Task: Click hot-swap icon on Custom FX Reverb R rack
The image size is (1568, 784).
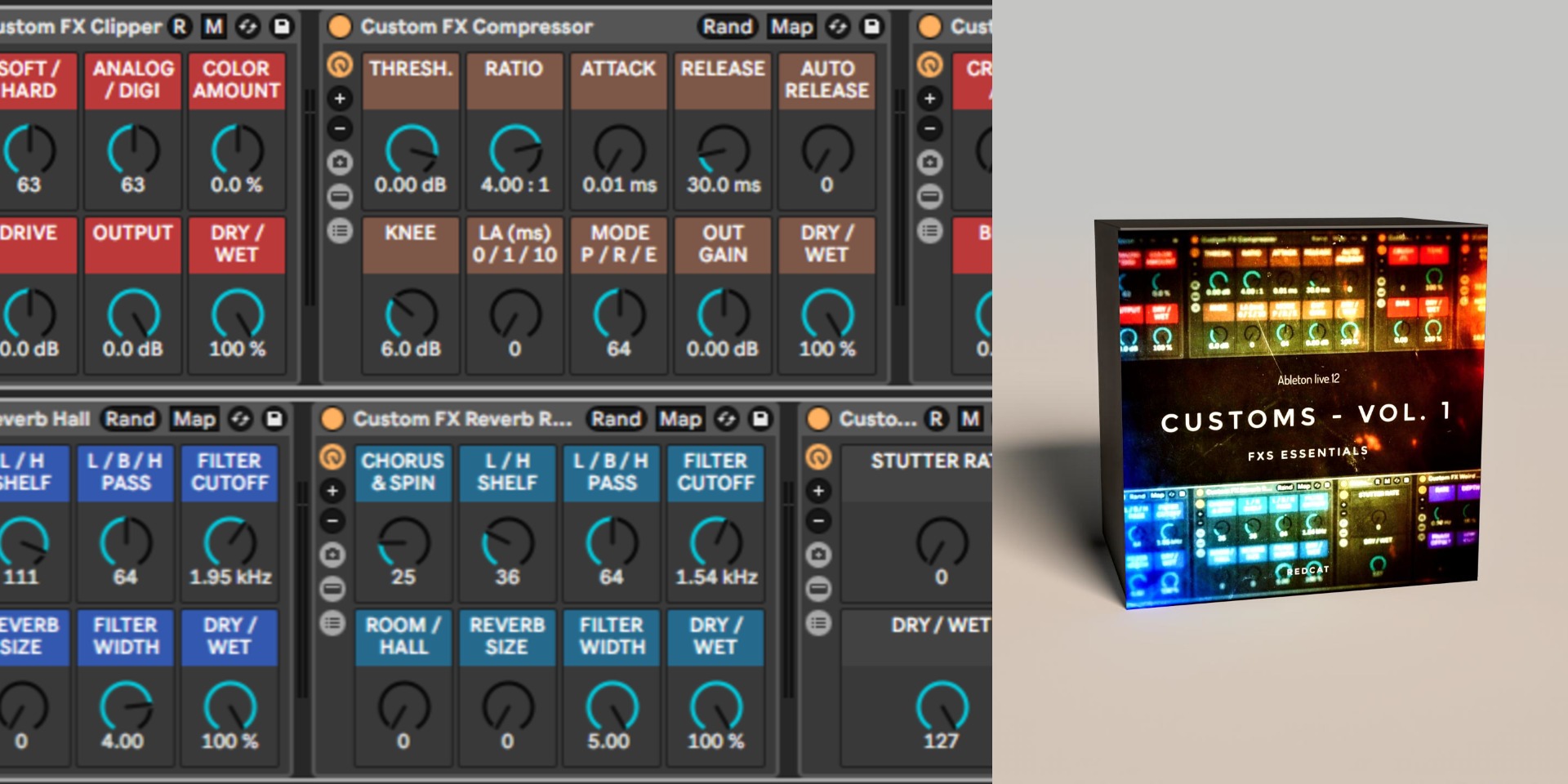Action: pos(726,419)
